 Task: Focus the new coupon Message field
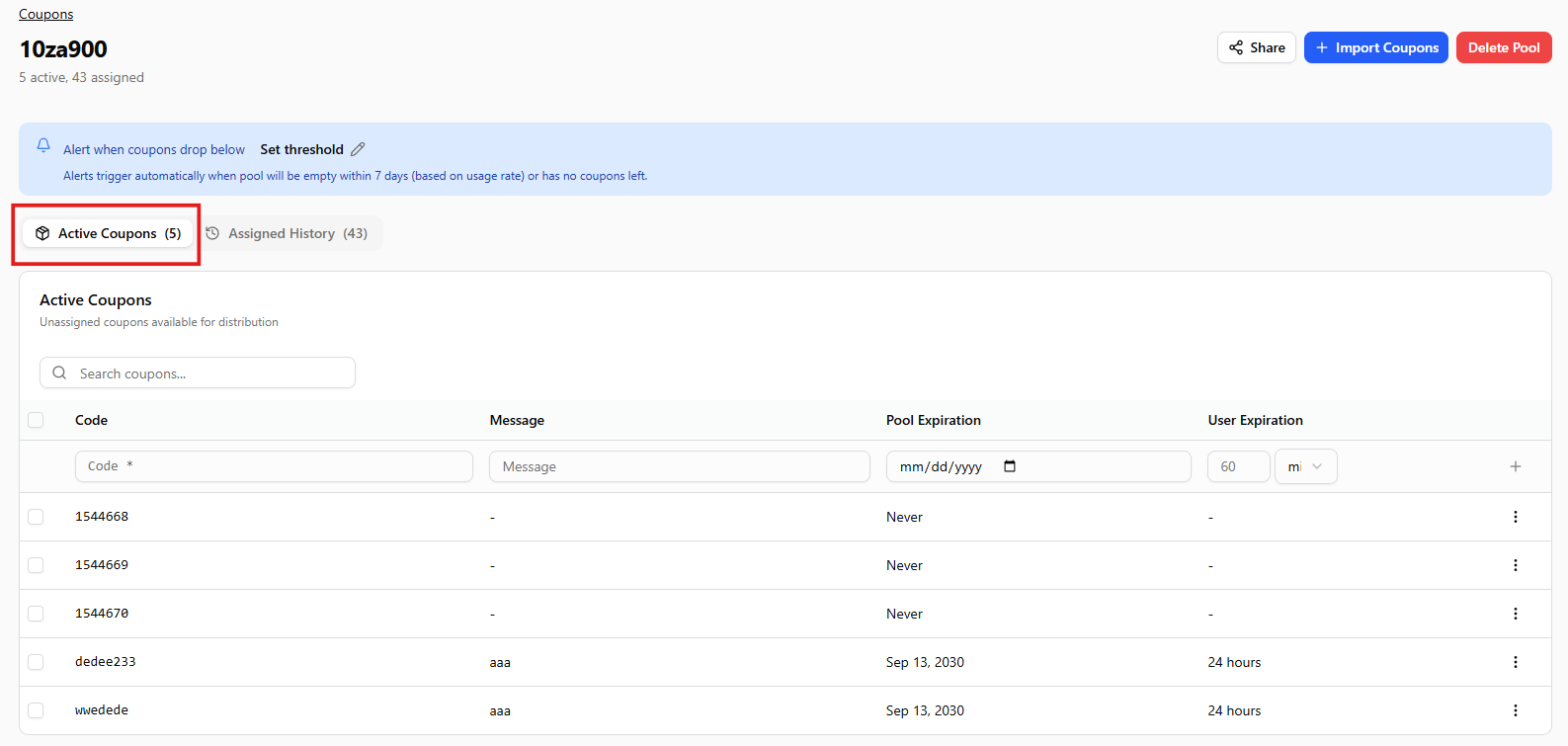[680, 466]
